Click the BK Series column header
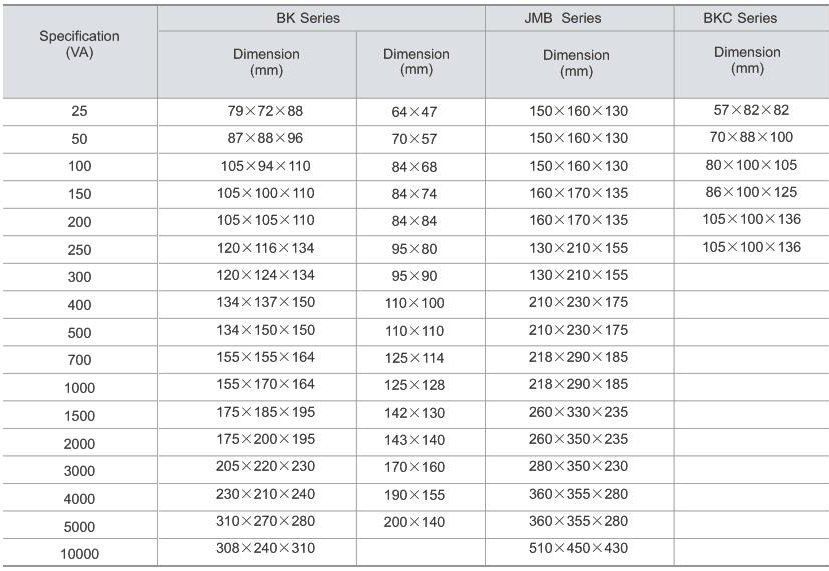The image size is (829, 571). [x=321, y=18]
